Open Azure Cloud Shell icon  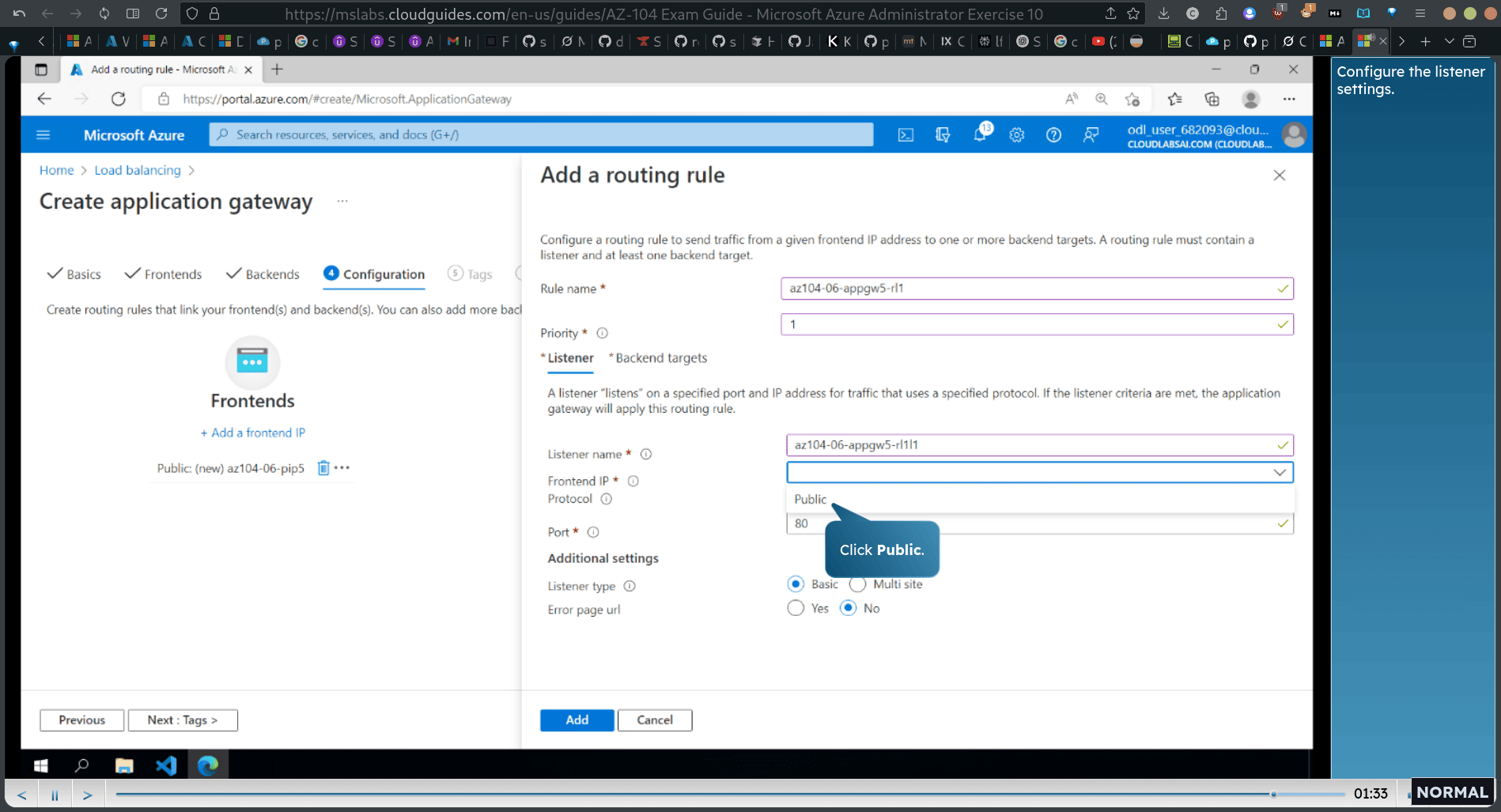click(x=906, y=135)
